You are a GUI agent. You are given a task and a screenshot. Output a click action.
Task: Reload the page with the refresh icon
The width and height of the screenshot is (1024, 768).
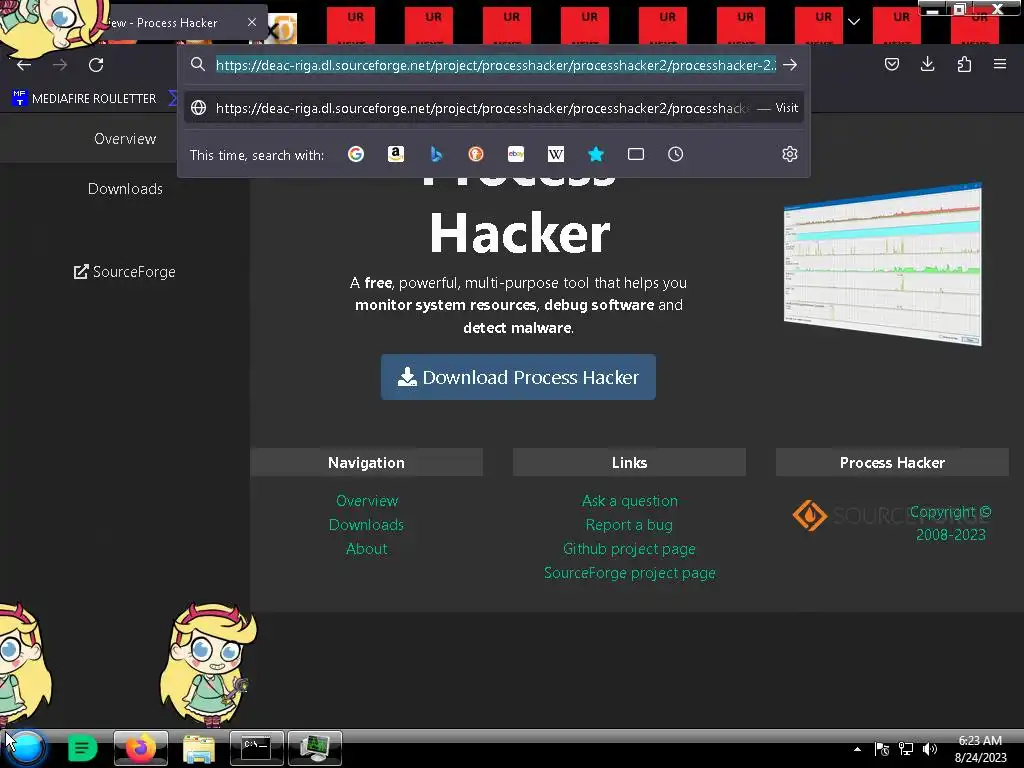tap(96, 65)
